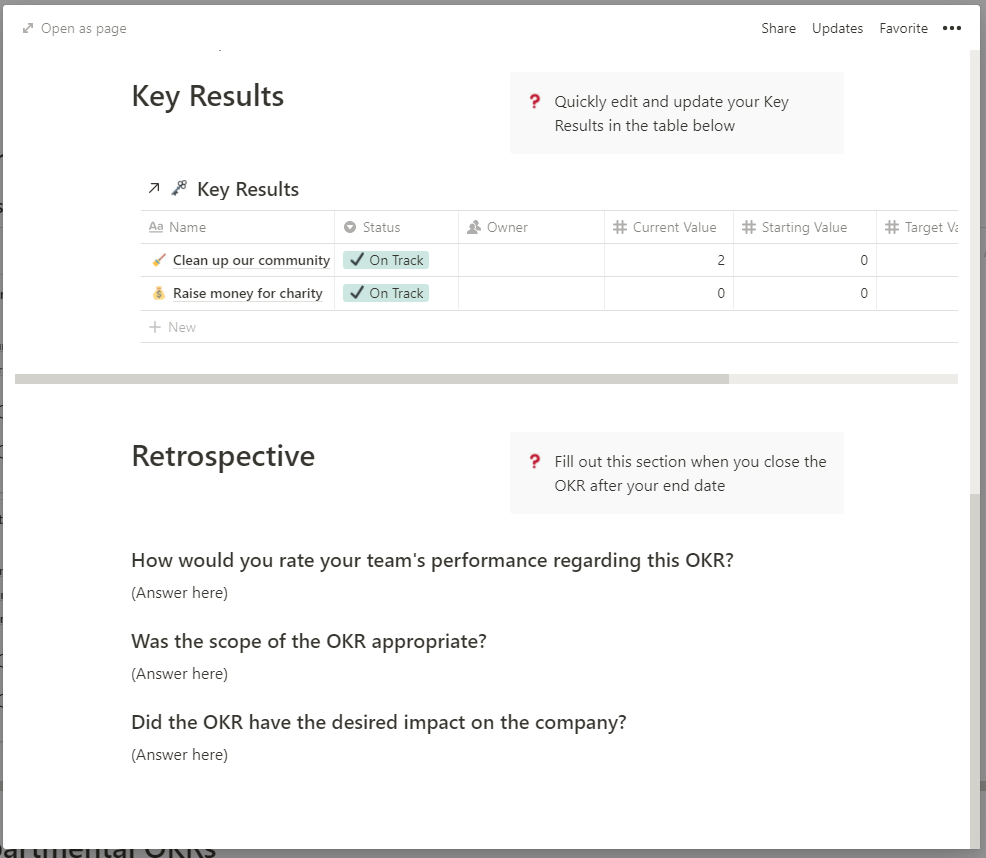
Task: Open the three-dot more options menu
Action: point(951,28)
